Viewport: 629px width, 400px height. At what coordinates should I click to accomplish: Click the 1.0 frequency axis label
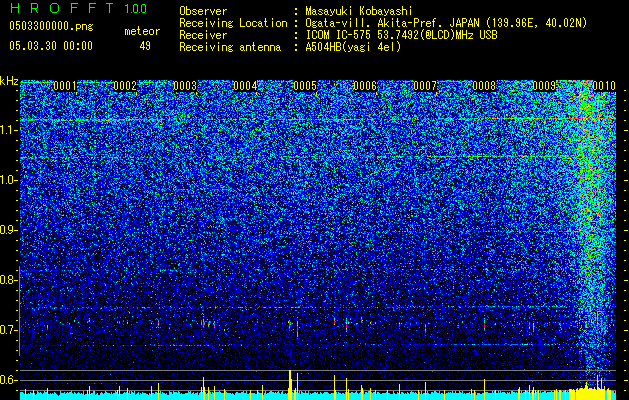(x=8, y=180)
